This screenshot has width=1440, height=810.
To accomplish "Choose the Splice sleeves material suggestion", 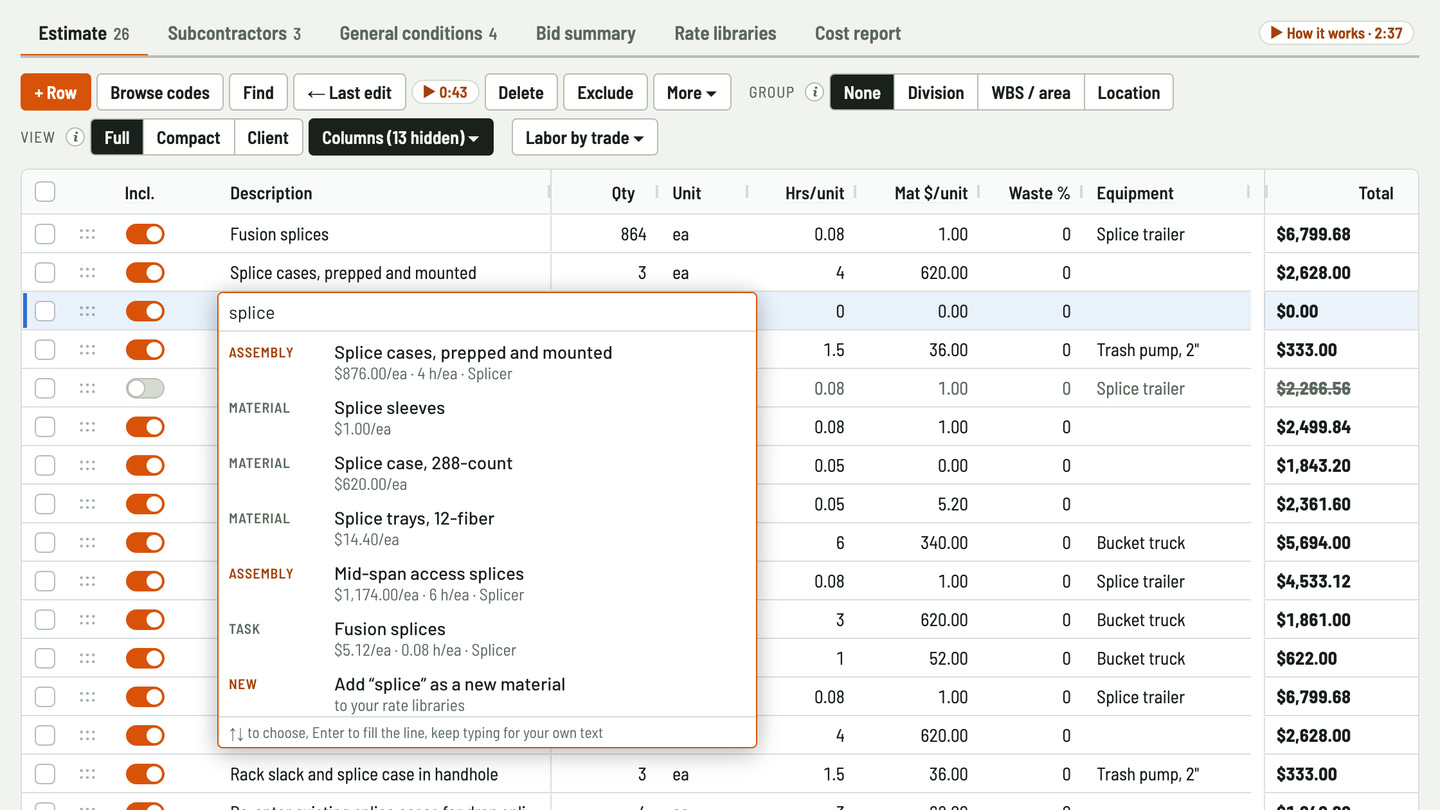I will 487,417.
